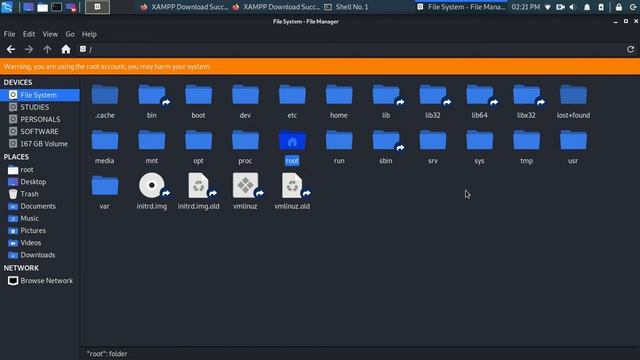This screenshot has width=640, height=360.
Task: Select the media folder
Action: click(x=105, y=140)
